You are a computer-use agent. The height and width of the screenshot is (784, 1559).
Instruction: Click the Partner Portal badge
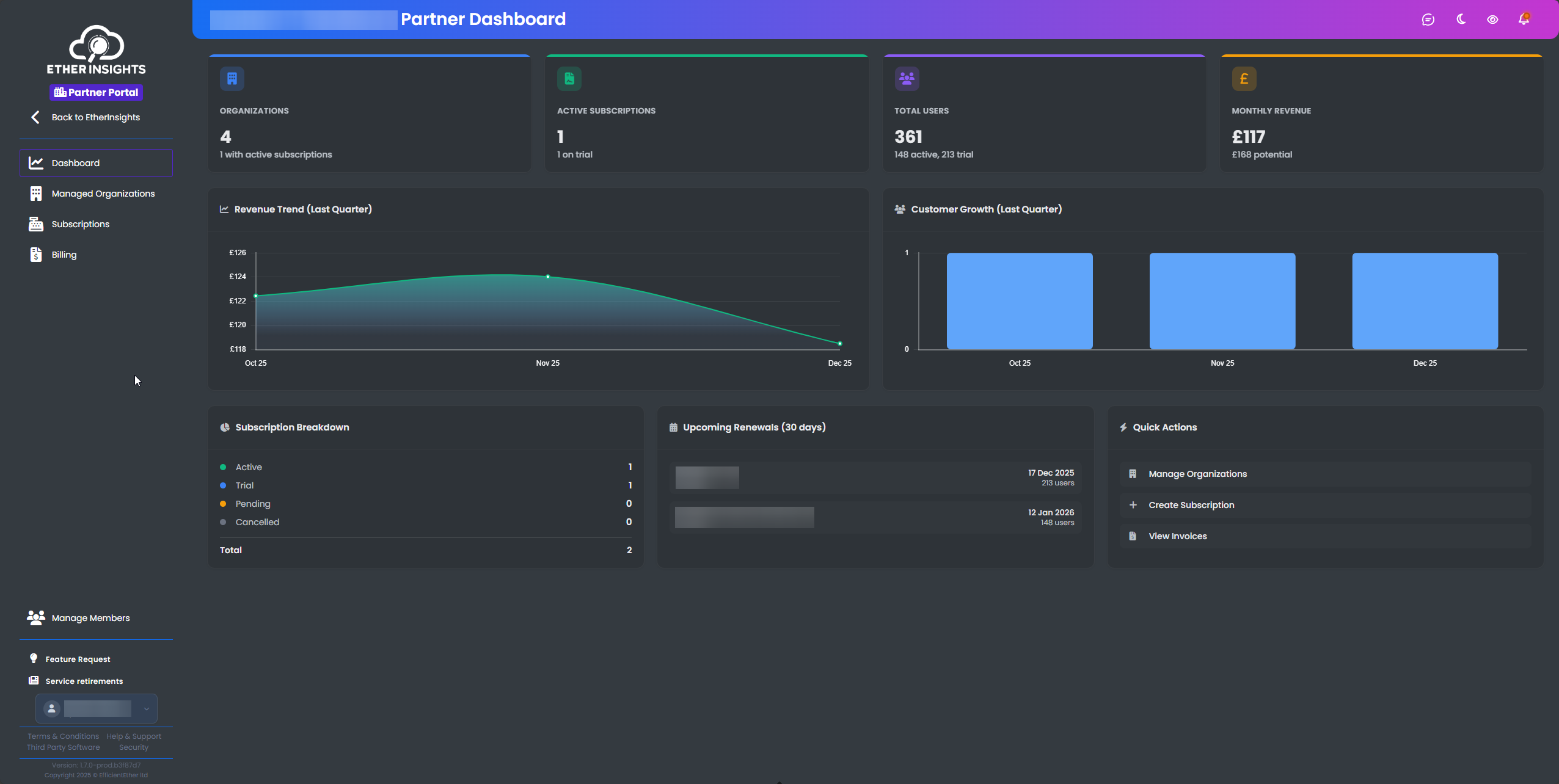[x=97, y=92]
